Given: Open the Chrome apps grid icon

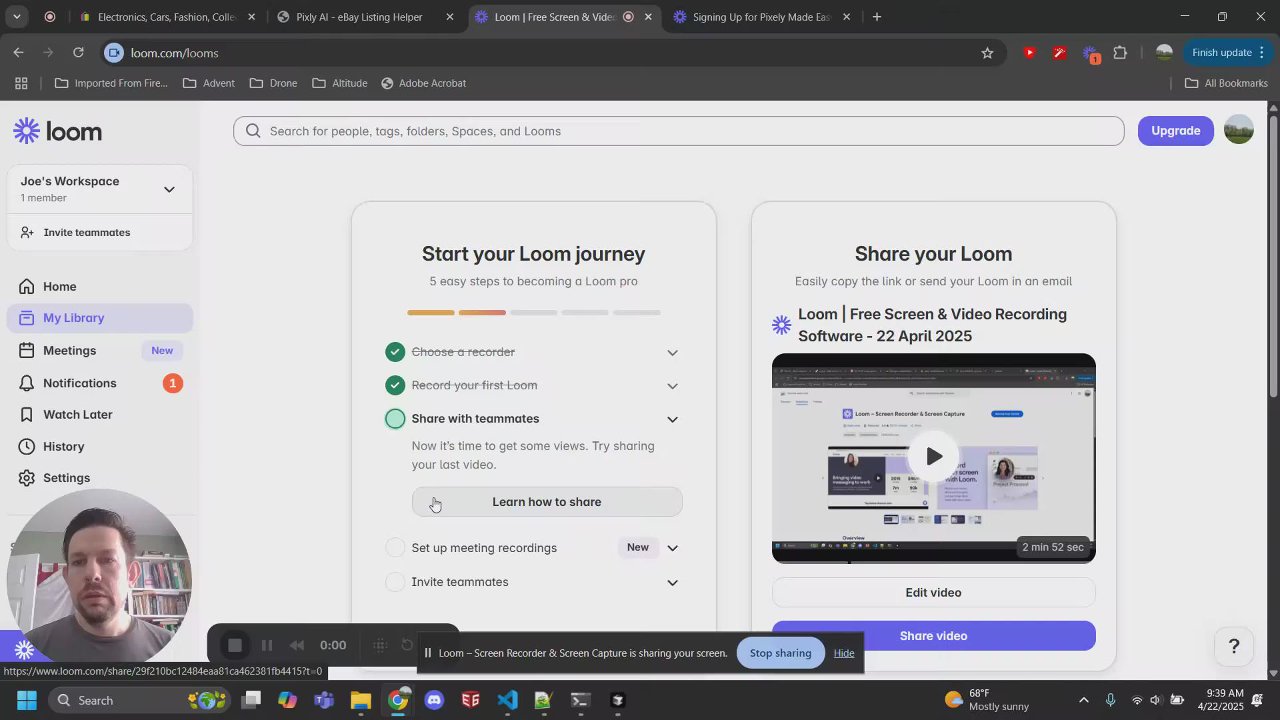Looking at the screenshot, I should [21, 83].
